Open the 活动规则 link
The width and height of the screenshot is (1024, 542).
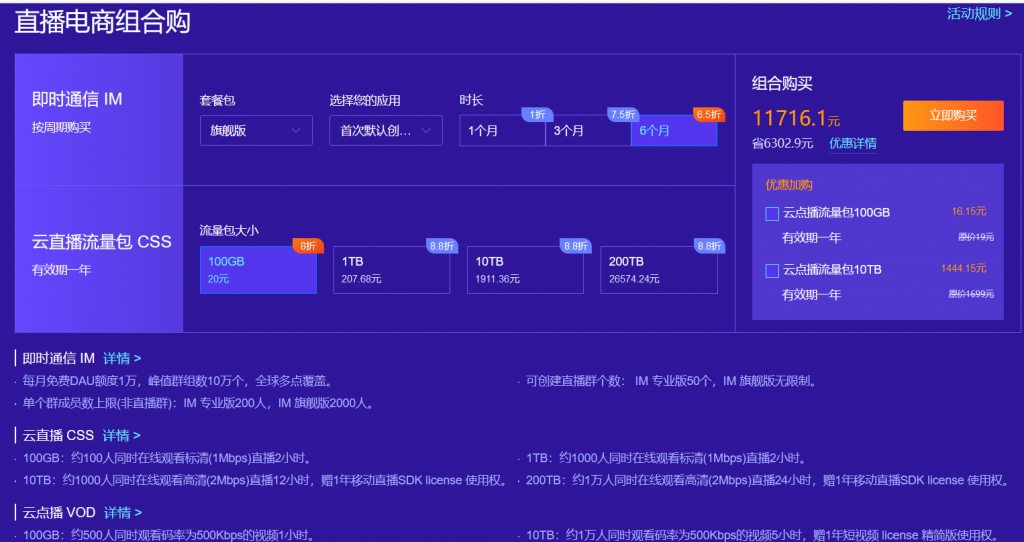(x=979, y=14)
